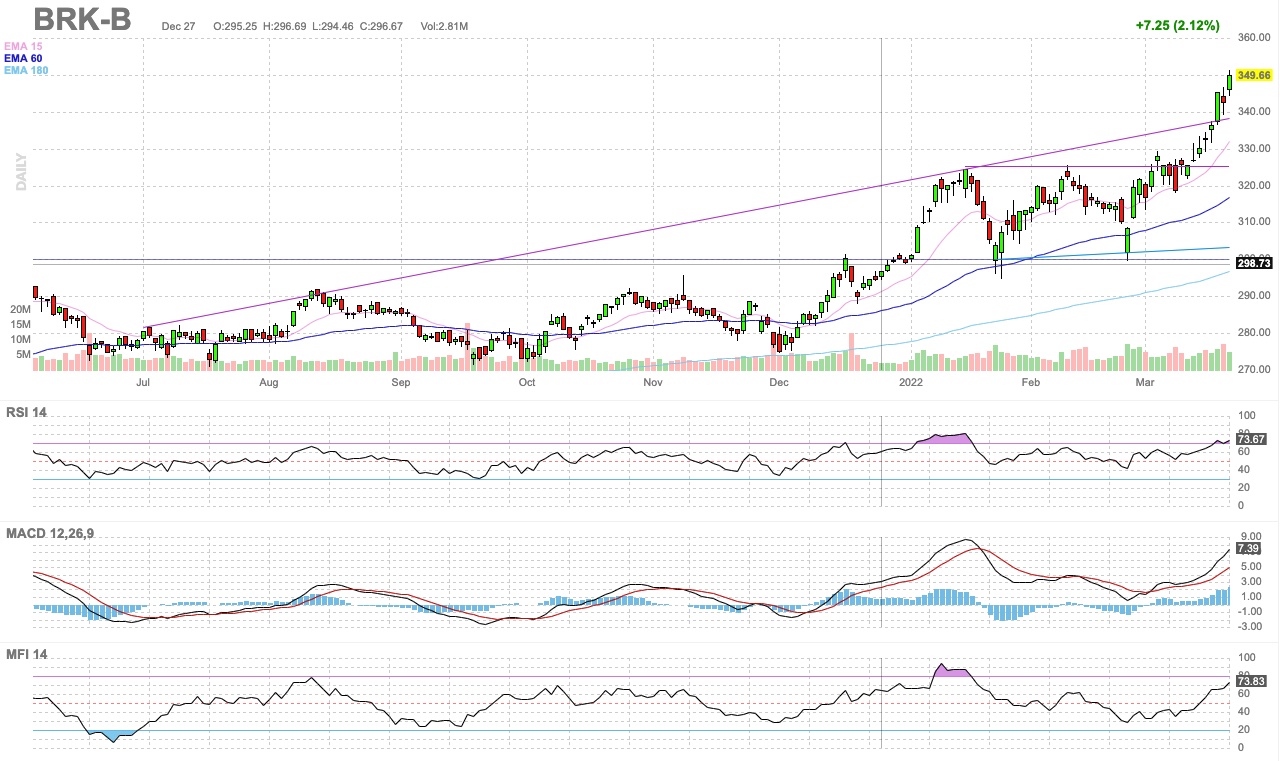Click the close price C:296.67 value
Viewport: 1280px width, 761px height.
[x=381, y=26]
